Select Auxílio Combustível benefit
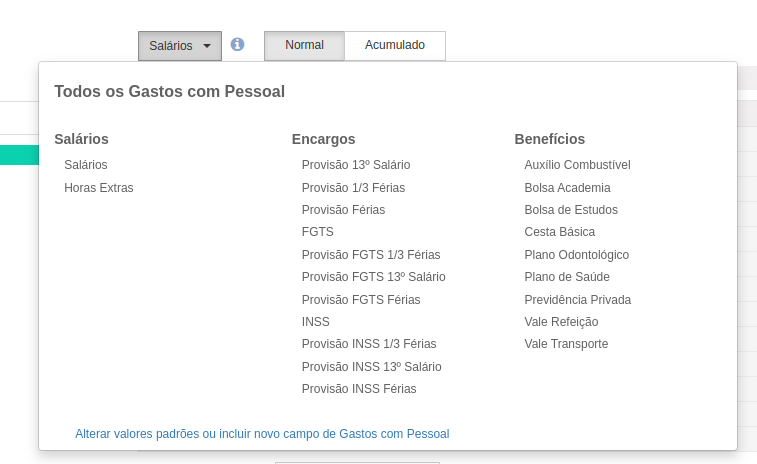This screenshot has height=464, width=757. pos(577,165)
